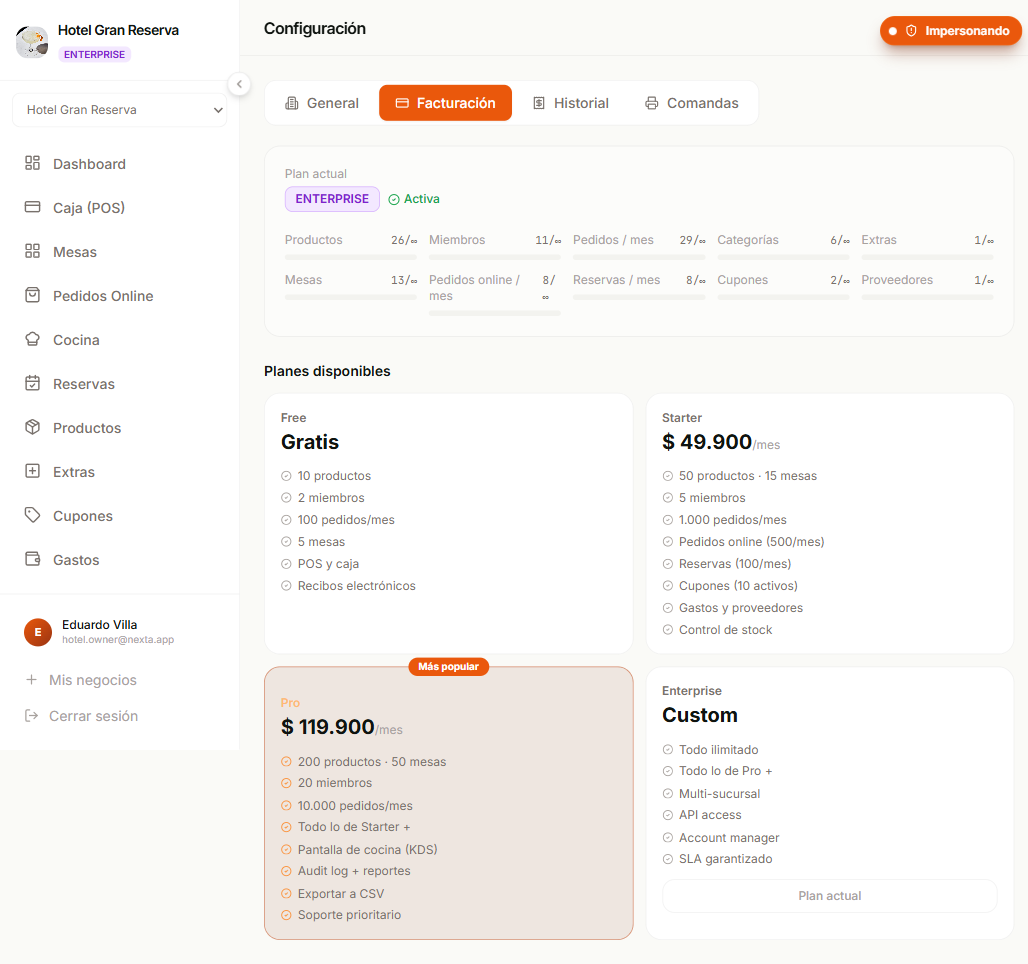Screen dimensions: 1028x964
Task: Click the Más popular badge on Pro plan
Action: 448,666
